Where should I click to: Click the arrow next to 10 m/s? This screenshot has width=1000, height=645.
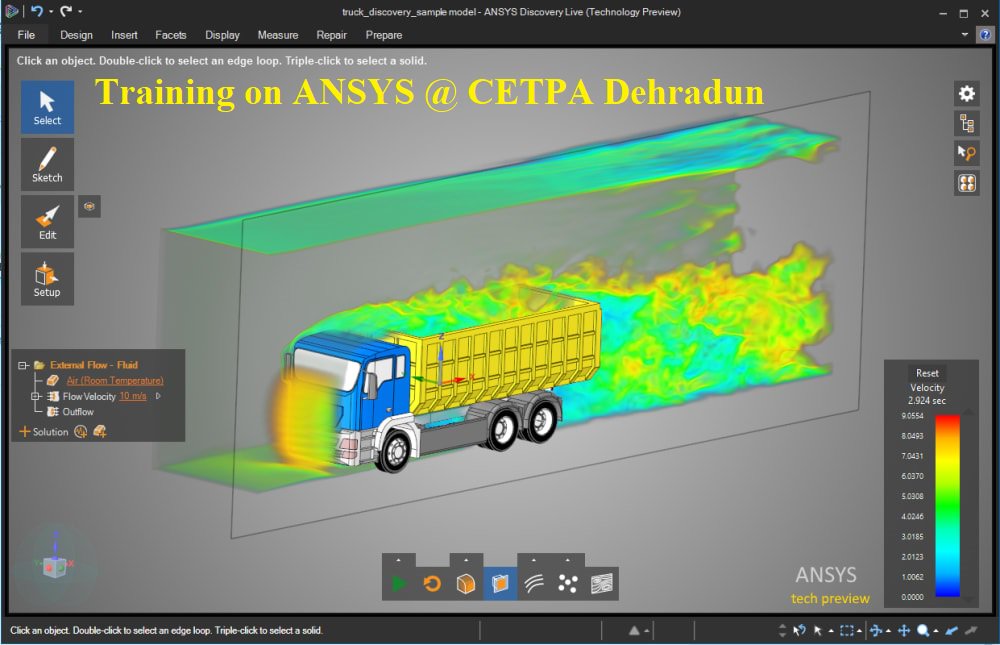(158, 396)
